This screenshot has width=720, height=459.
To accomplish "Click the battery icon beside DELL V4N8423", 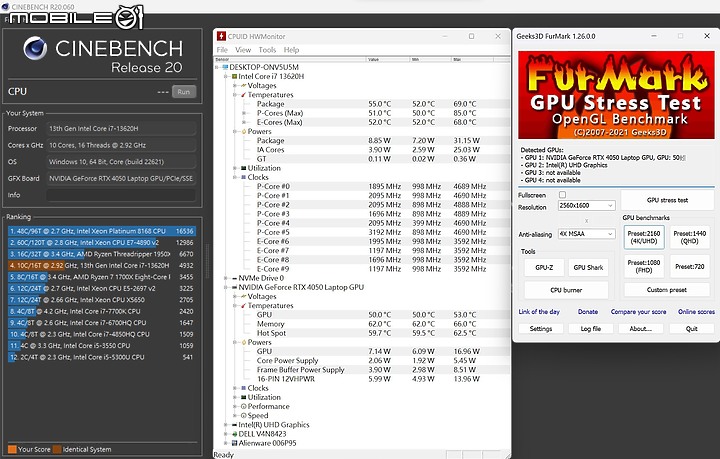I will (235, 434).
